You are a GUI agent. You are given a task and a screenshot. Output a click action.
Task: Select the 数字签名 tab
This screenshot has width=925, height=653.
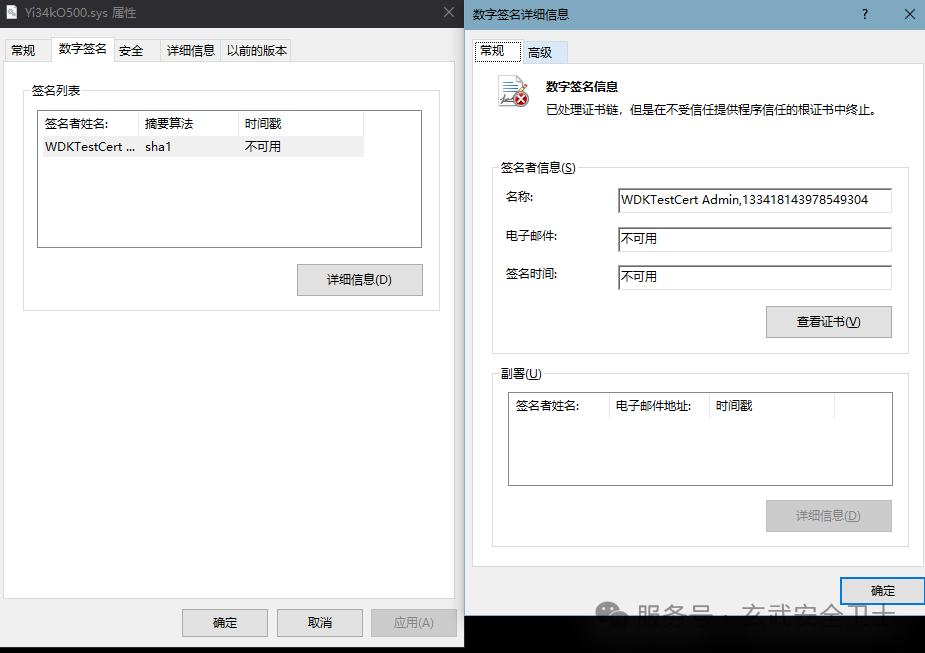pos(82,49)
